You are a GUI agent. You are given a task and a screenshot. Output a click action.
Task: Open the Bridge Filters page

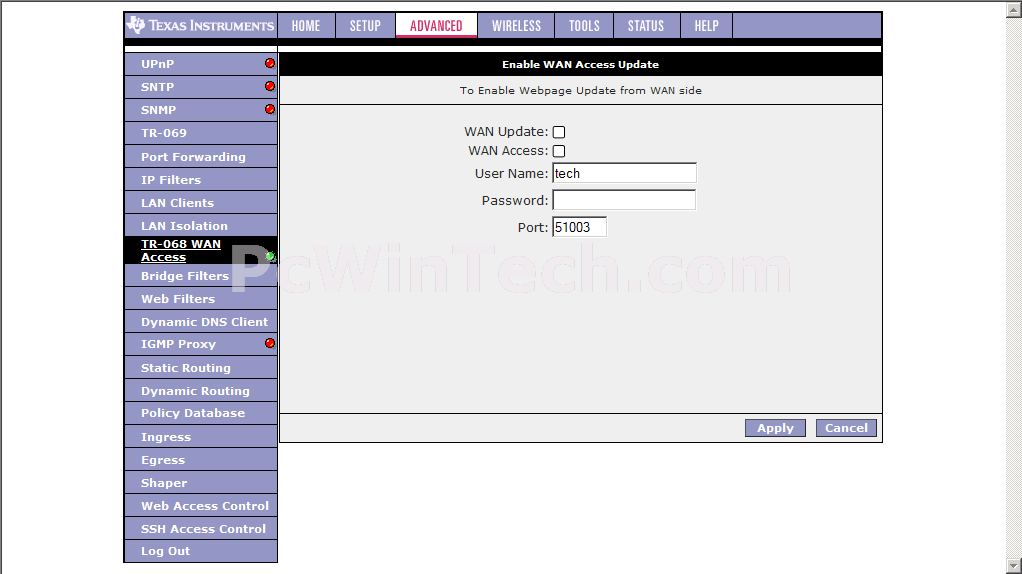(x=184, y=276)
